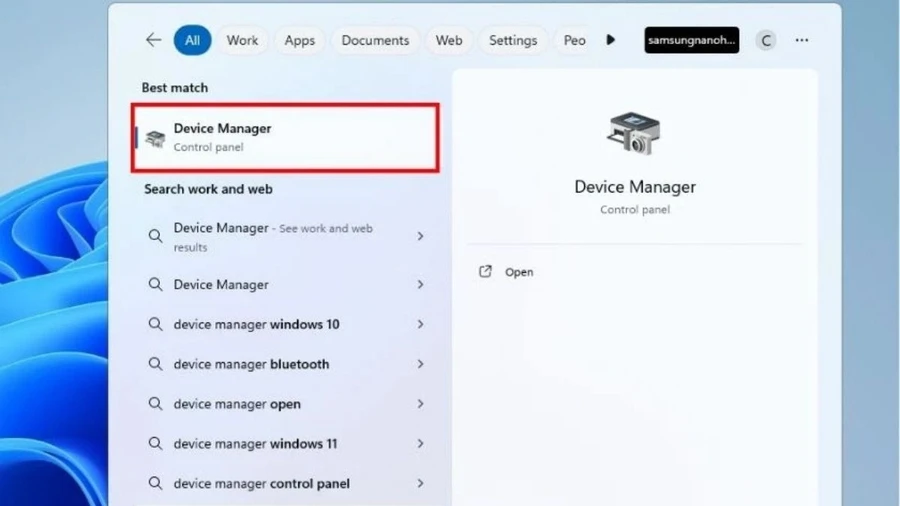This screenshot has width=900, height=506.
Task: Select the All filter tab
Action: (192, 40)
